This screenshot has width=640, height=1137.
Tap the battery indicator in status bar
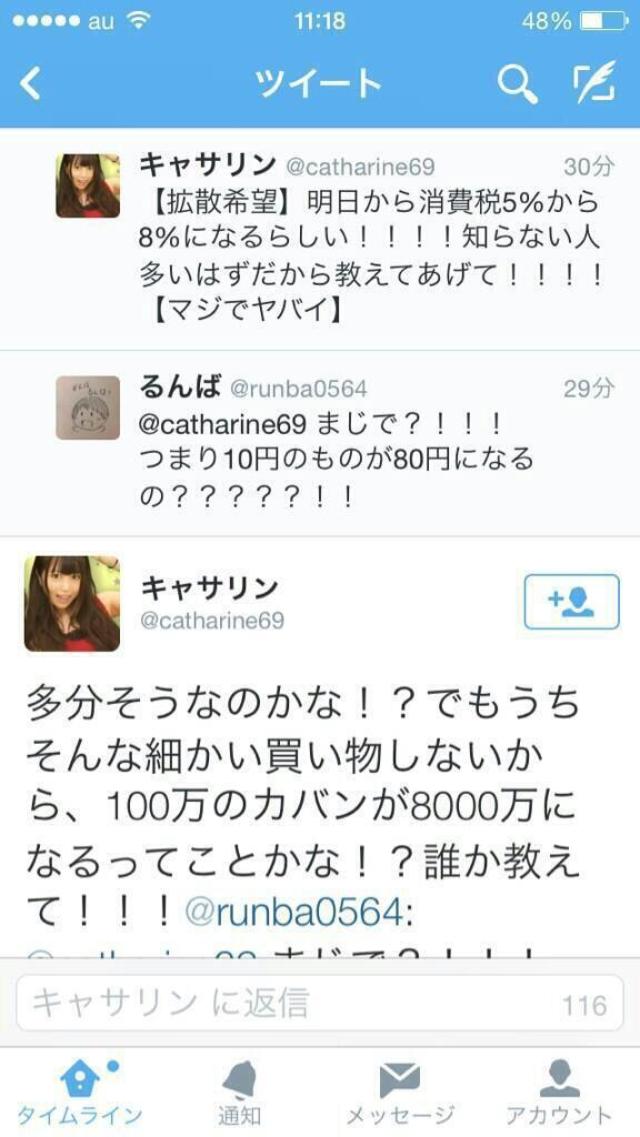[604, 21]
